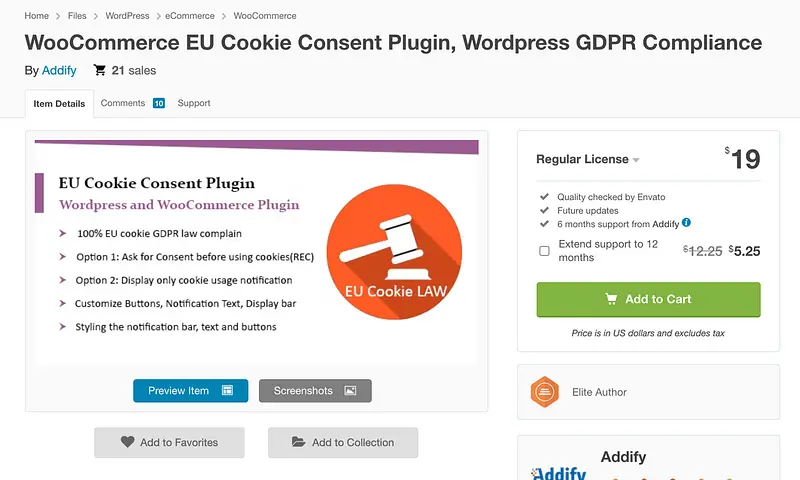Tick the Extend support to 12 months checkbox
The image size is (800, 480).
pyautogui.click(x=544, y=251)
